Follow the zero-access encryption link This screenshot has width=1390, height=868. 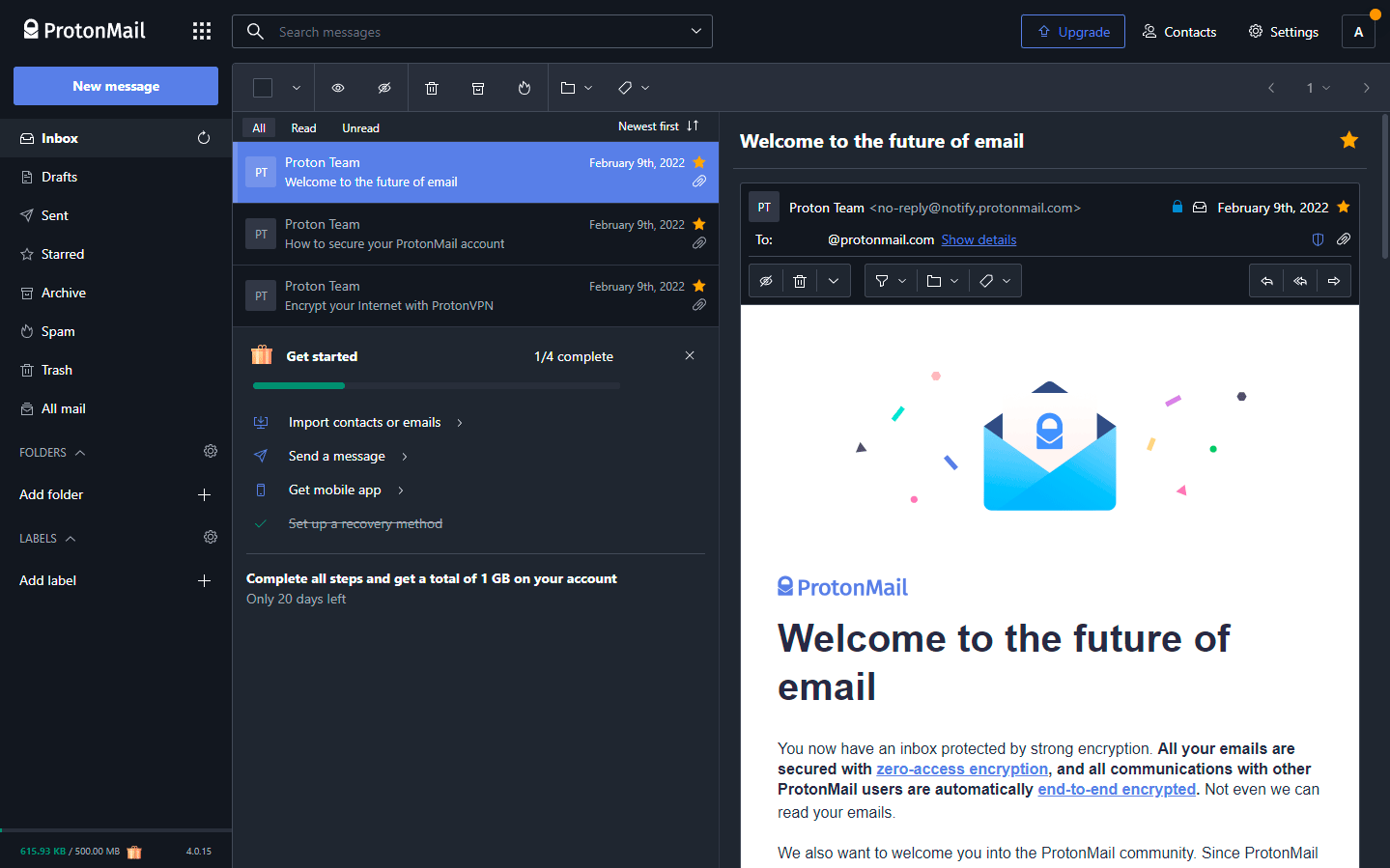click(962, 770)
